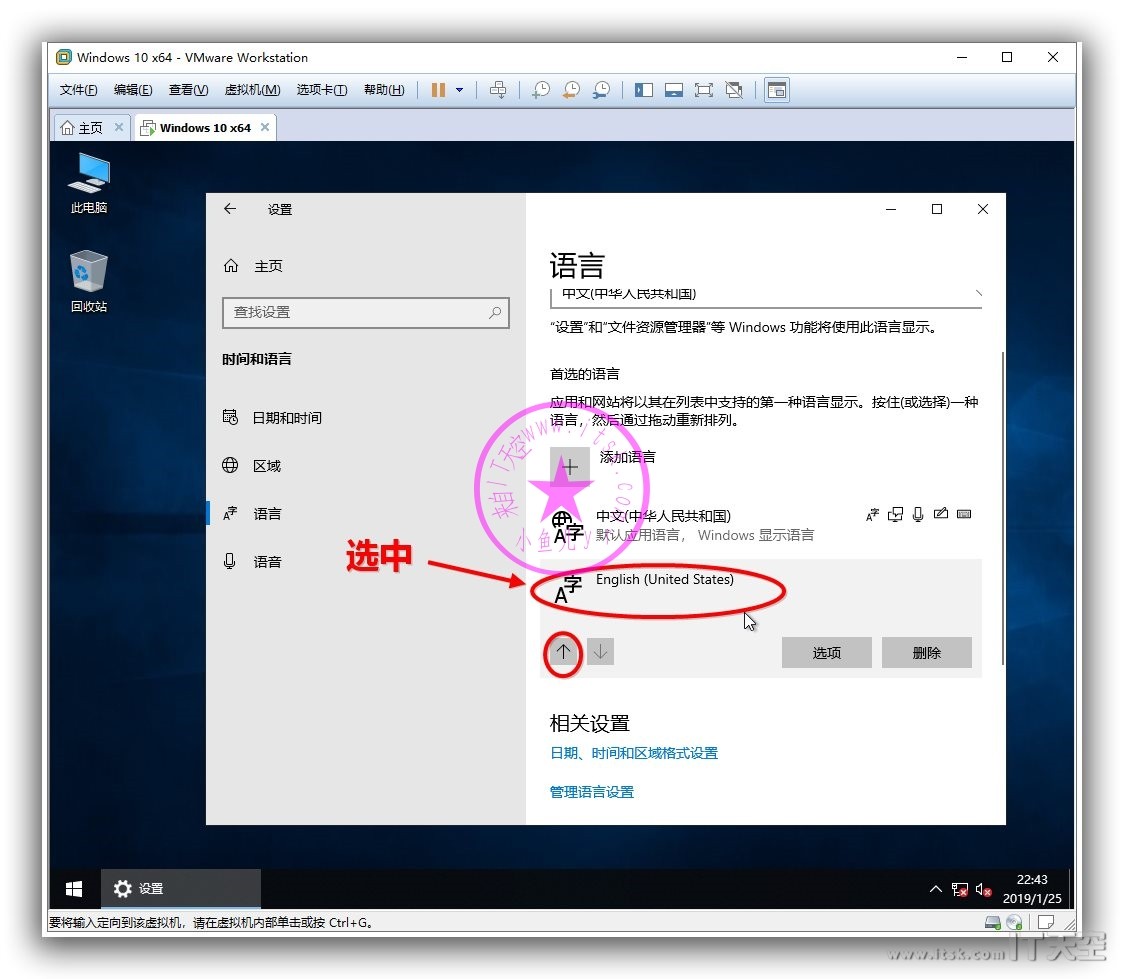
Task: Select the 回收站 recycle bin icon
Action: pyautogui.click(x=89, y=281)
